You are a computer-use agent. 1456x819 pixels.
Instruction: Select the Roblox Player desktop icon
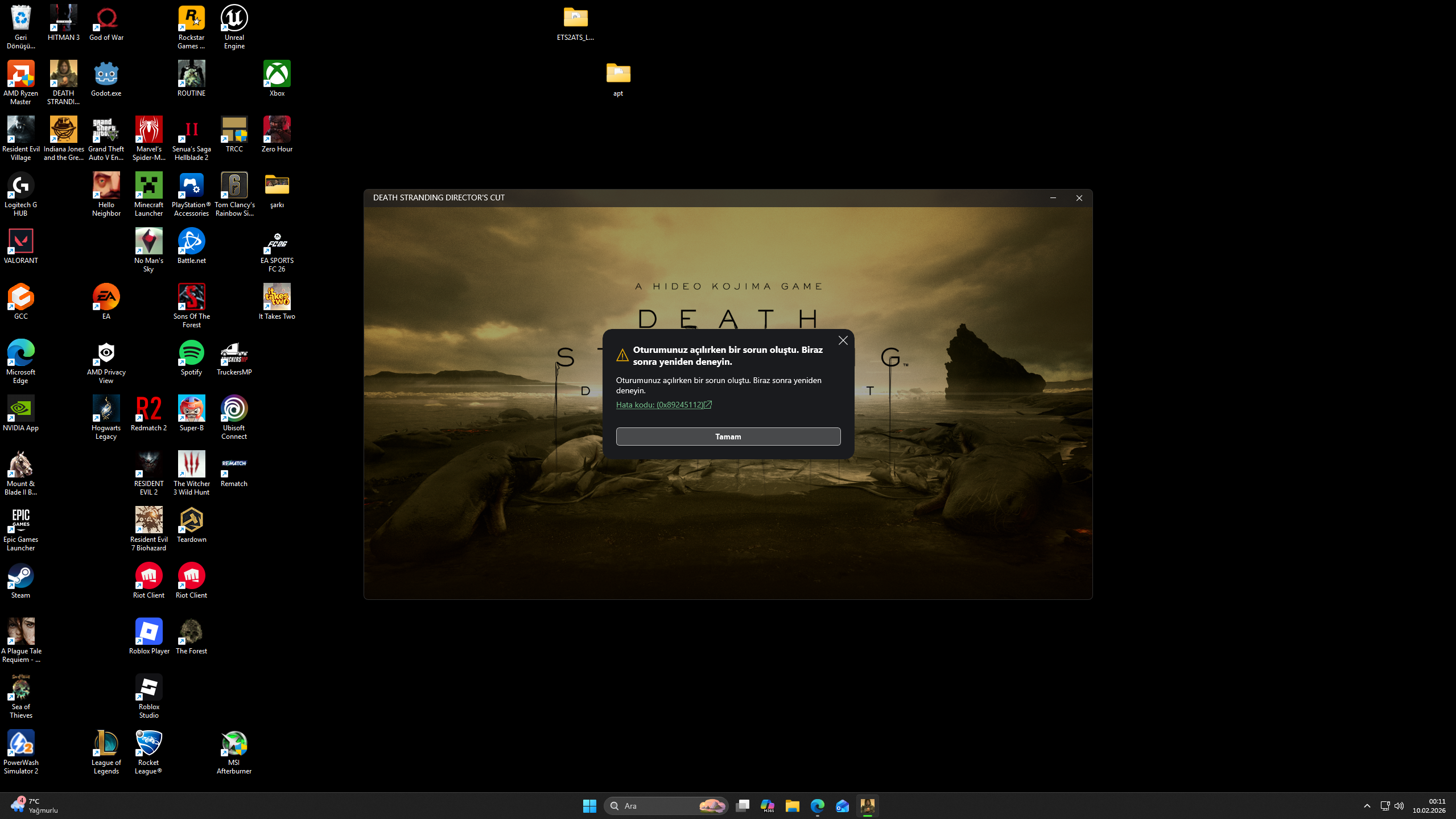pos(149,637)
